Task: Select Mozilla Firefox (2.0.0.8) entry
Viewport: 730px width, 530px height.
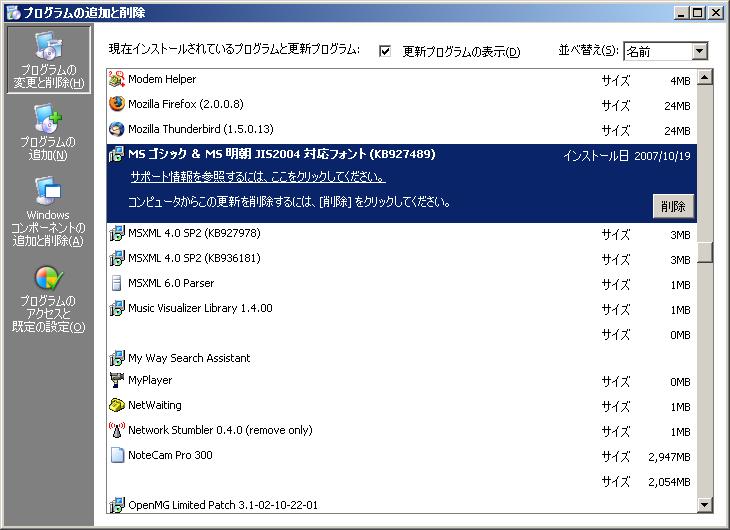Action: point(402,104)
